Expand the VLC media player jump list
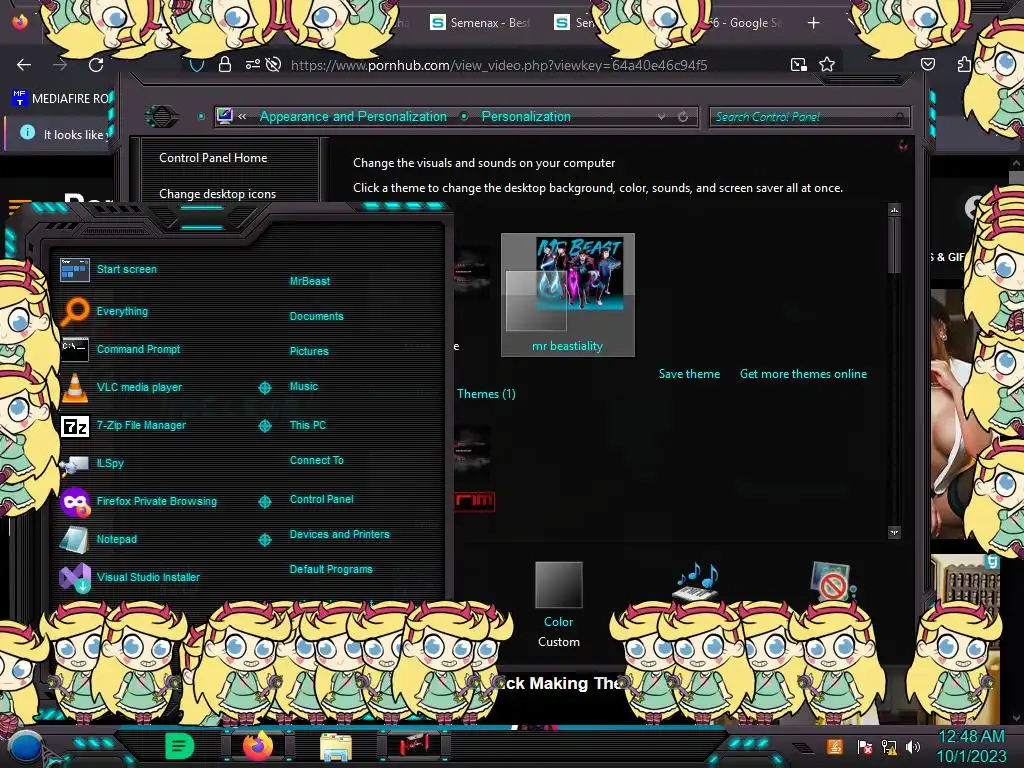The image size is (1024, 768). click(x=264, y=388)
